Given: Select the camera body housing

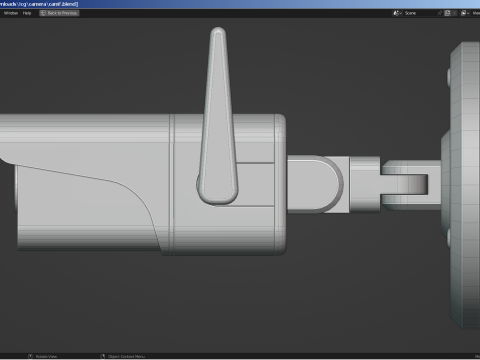Looking at the screenshot, I should (x=143, y=185).
